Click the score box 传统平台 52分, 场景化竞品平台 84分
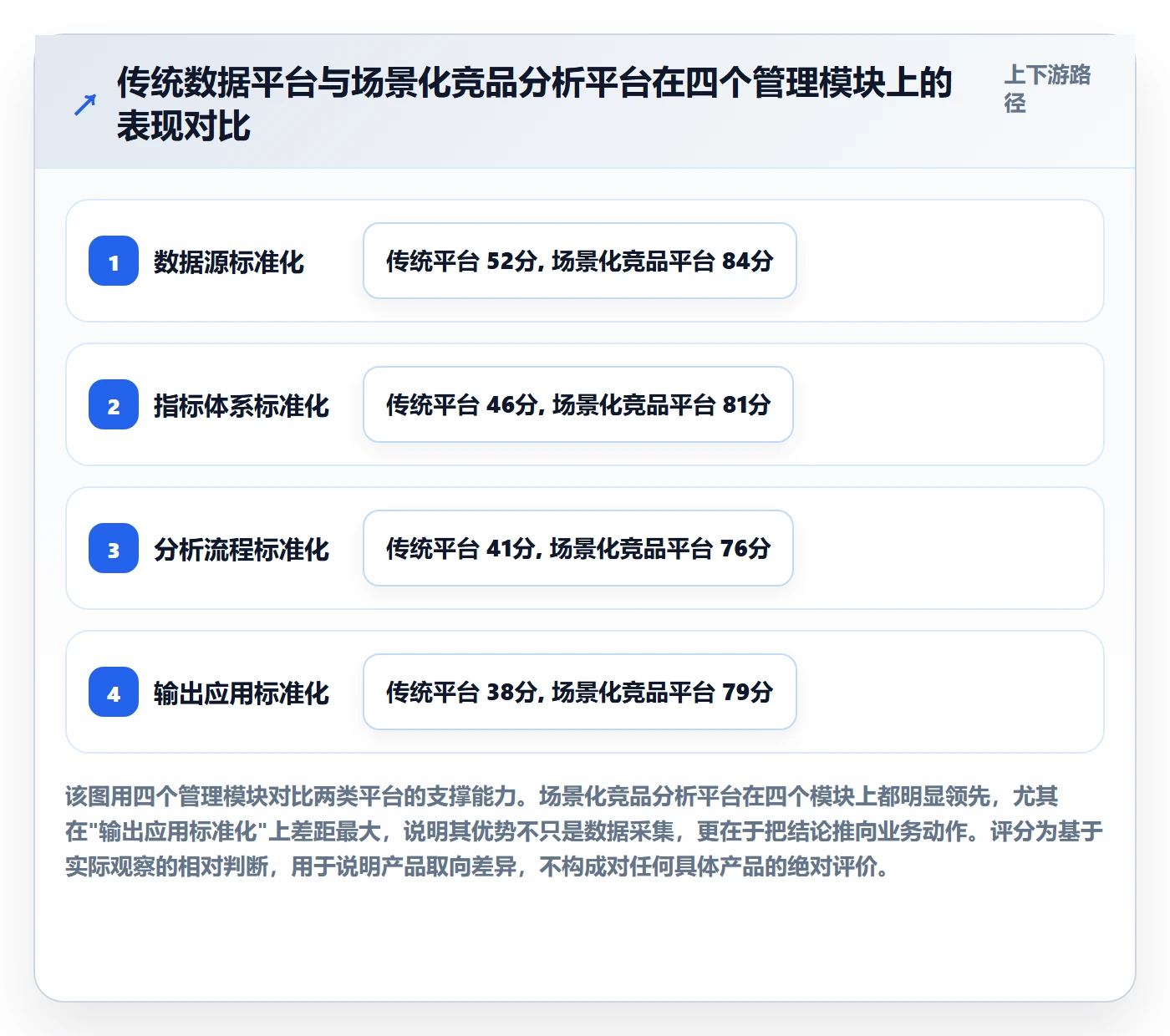1170x1036 pixels. (x=580, y=261)
